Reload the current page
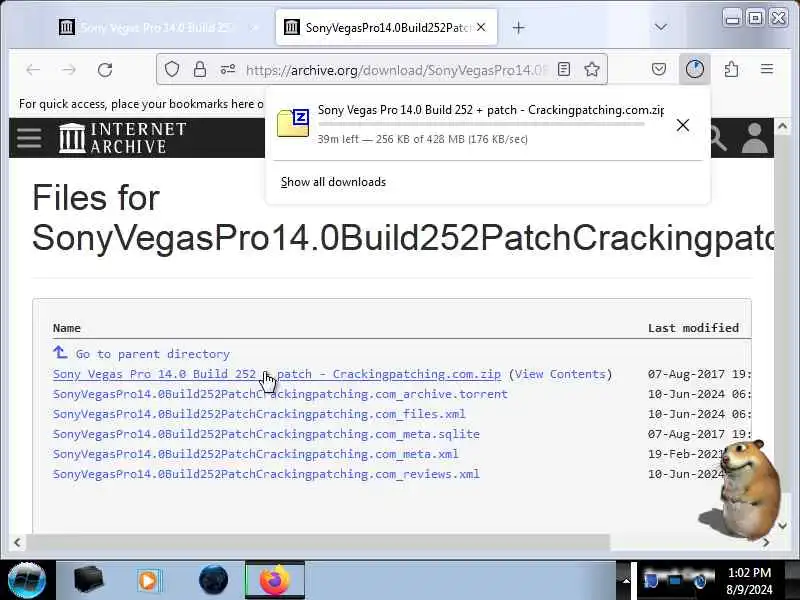Screen dimensions: 800x600 click(x=105, y=69)
